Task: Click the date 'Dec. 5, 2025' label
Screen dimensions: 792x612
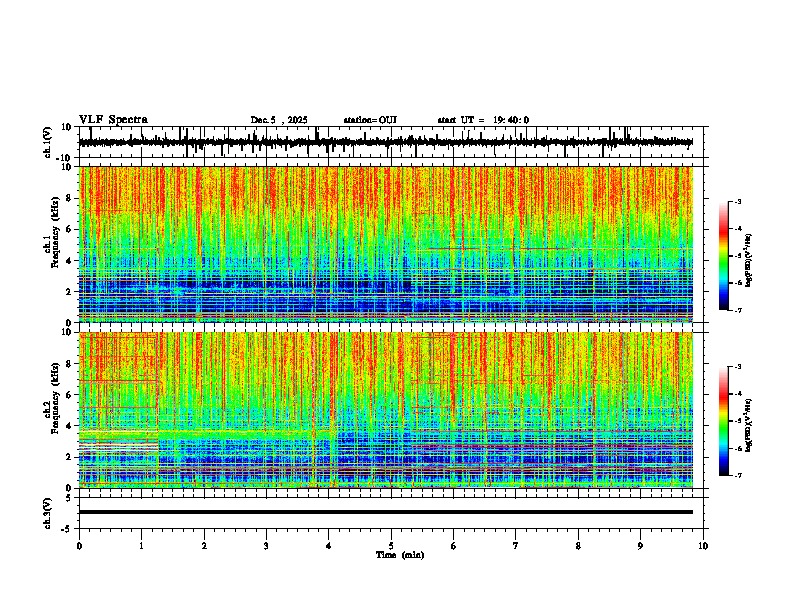Action: point(279,120)
